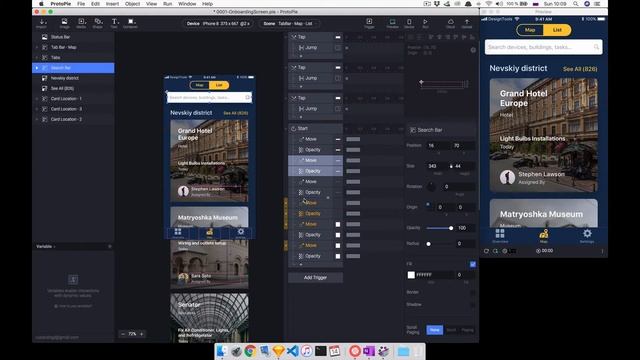The height and width of the screenshot is (360, 640).
Task: Toggle the Border checkbox
Action: pos(473,292)
